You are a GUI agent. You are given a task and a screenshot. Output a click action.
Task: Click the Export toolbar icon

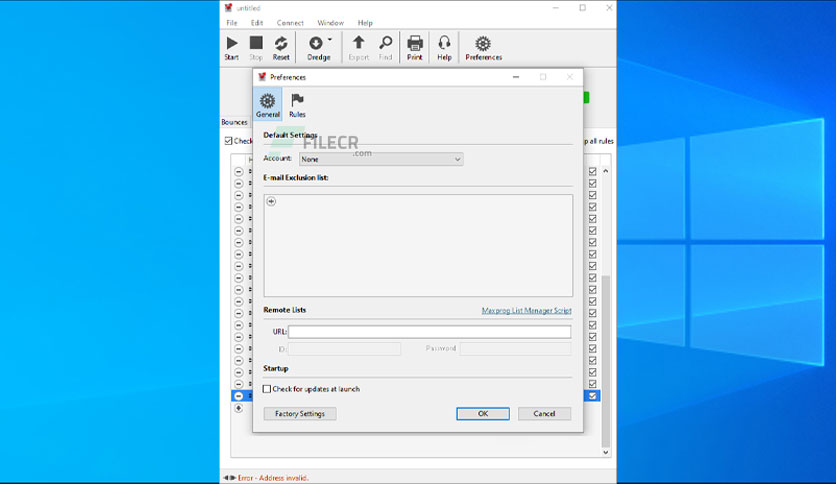point(358,47)
